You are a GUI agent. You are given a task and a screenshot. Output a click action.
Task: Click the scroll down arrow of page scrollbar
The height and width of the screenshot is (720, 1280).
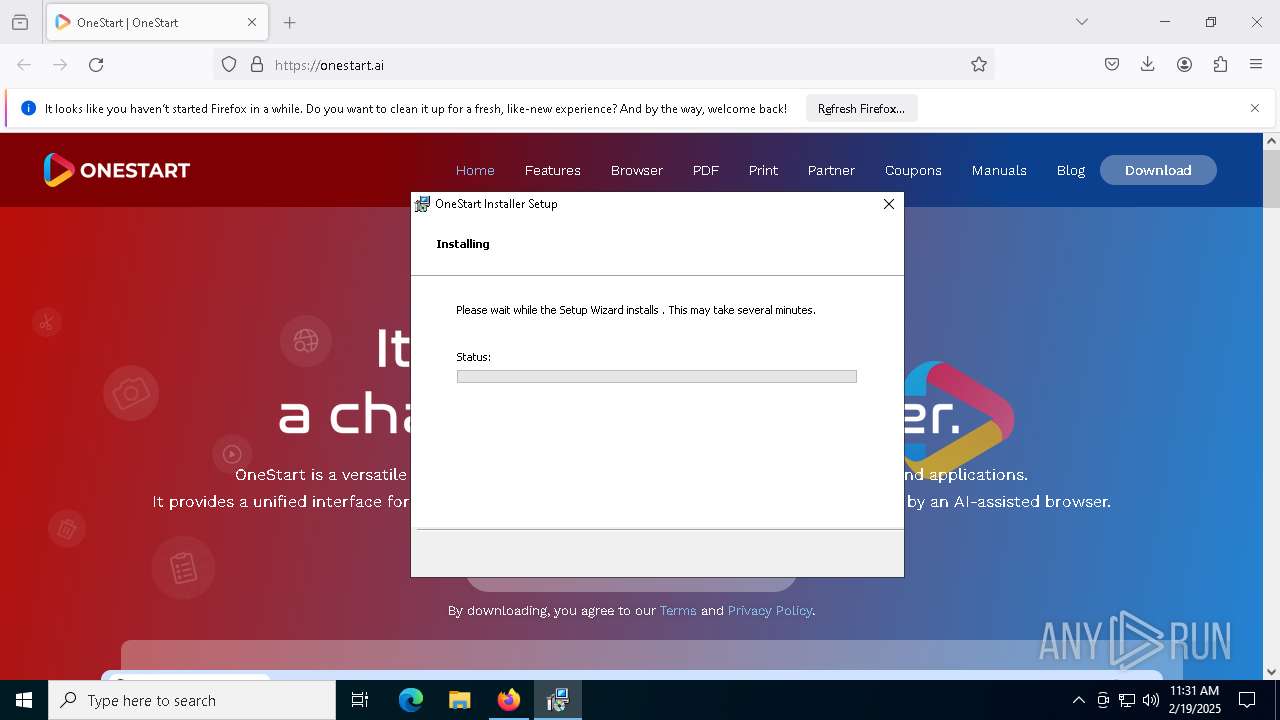1271,672
